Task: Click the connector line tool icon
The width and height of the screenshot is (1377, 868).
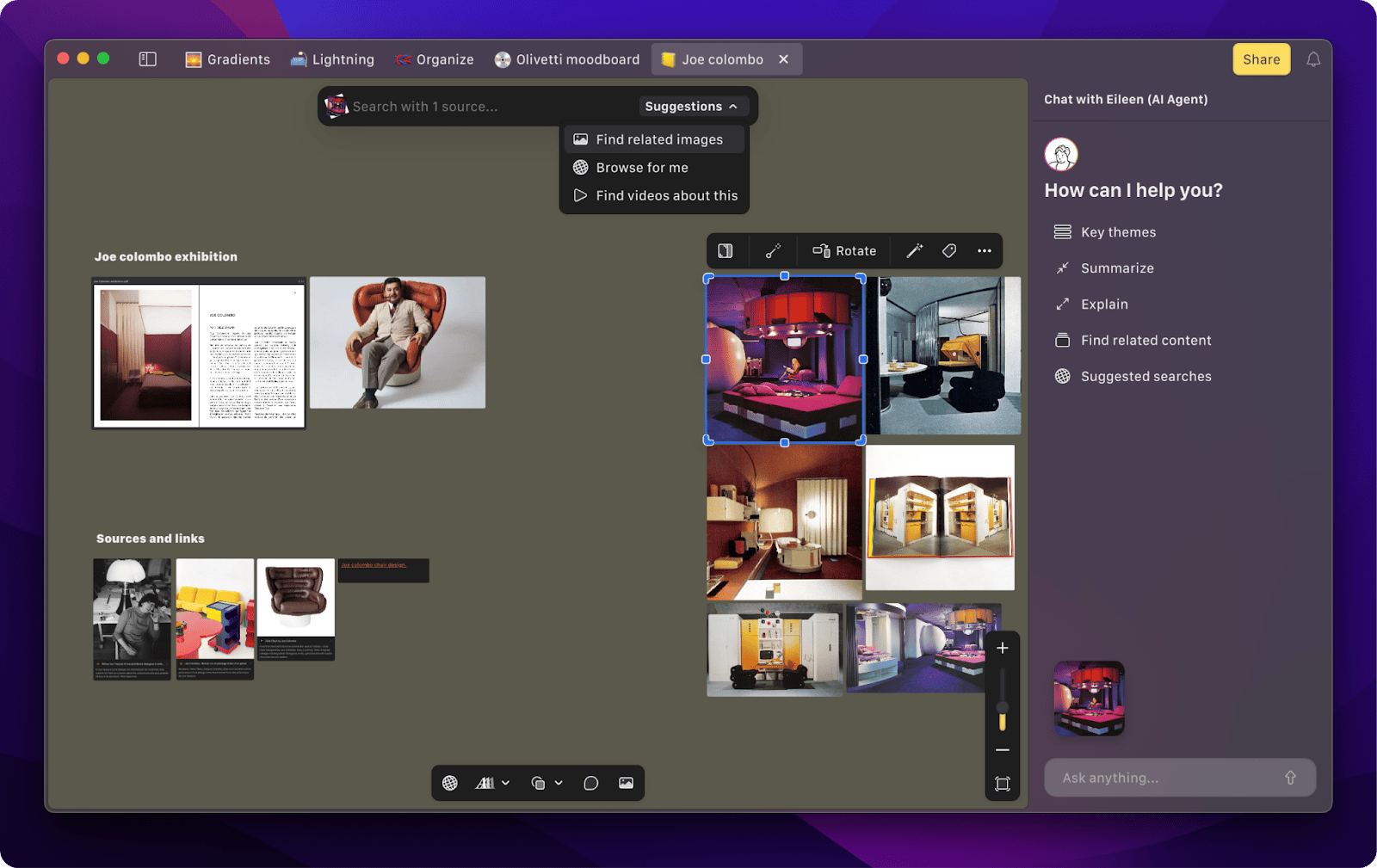Action: click(773, 251)
